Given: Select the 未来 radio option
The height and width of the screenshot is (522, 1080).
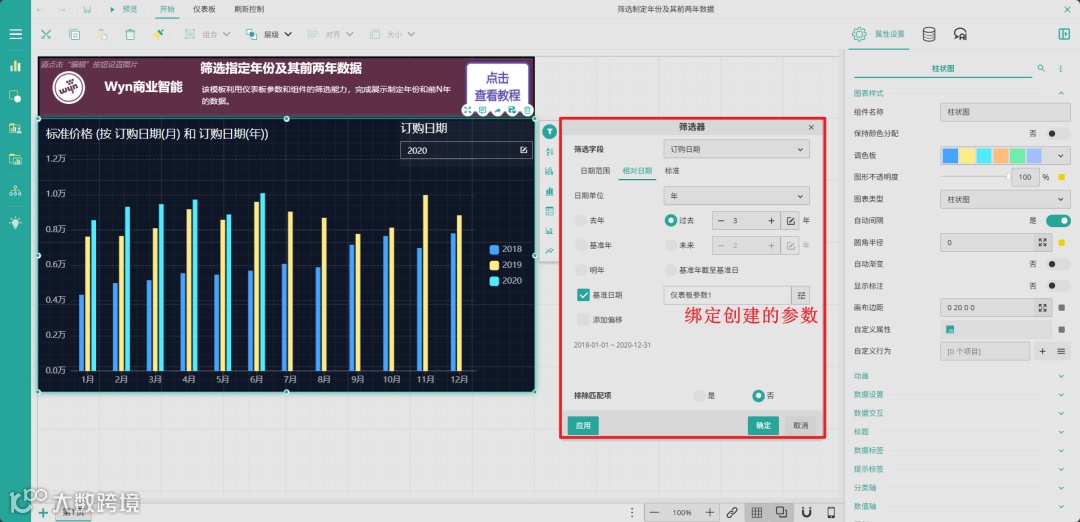Looking at the screenshot, I should pyautogui.click(x=670, y=245).
